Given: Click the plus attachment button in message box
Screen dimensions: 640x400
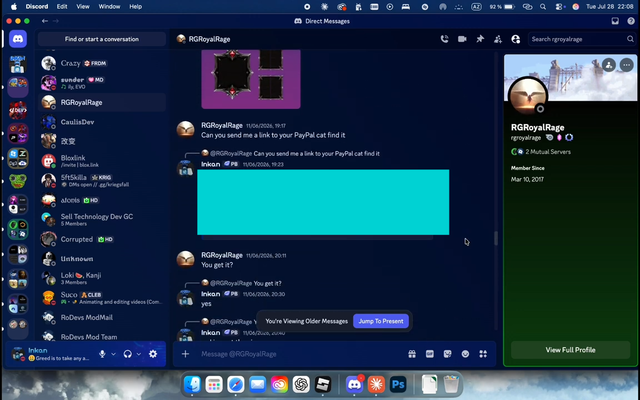Looking at the screenshot, I should [185, 354].
